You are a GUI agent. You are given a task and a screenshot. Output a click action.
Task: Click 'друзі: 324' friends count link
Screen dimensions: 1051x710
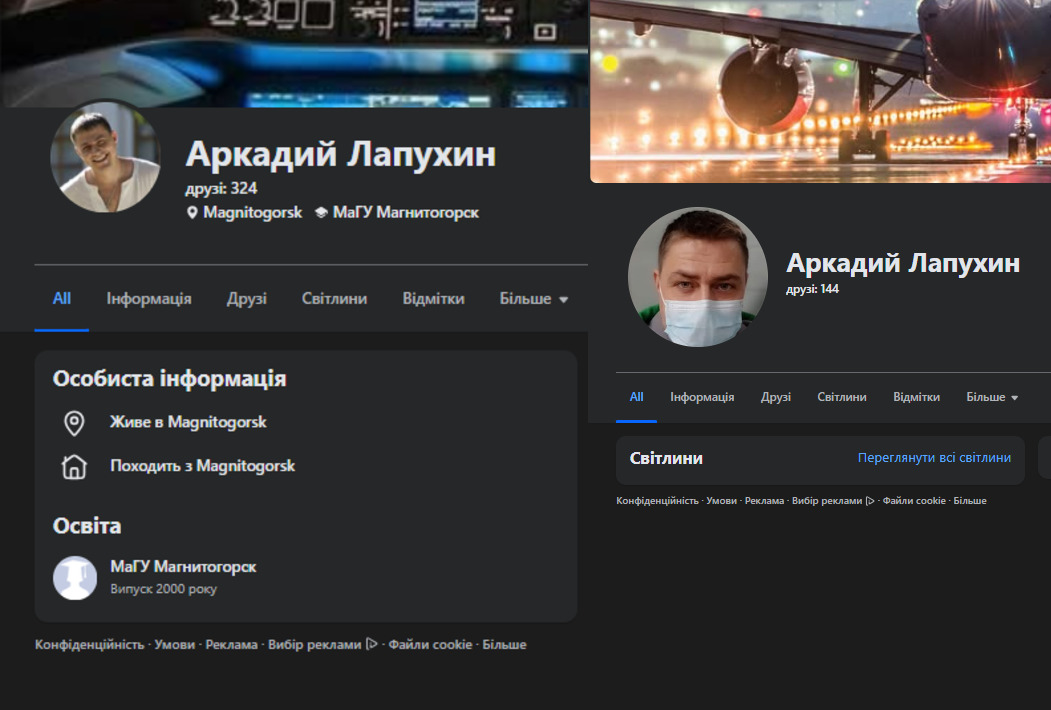(x=222, y=188)
